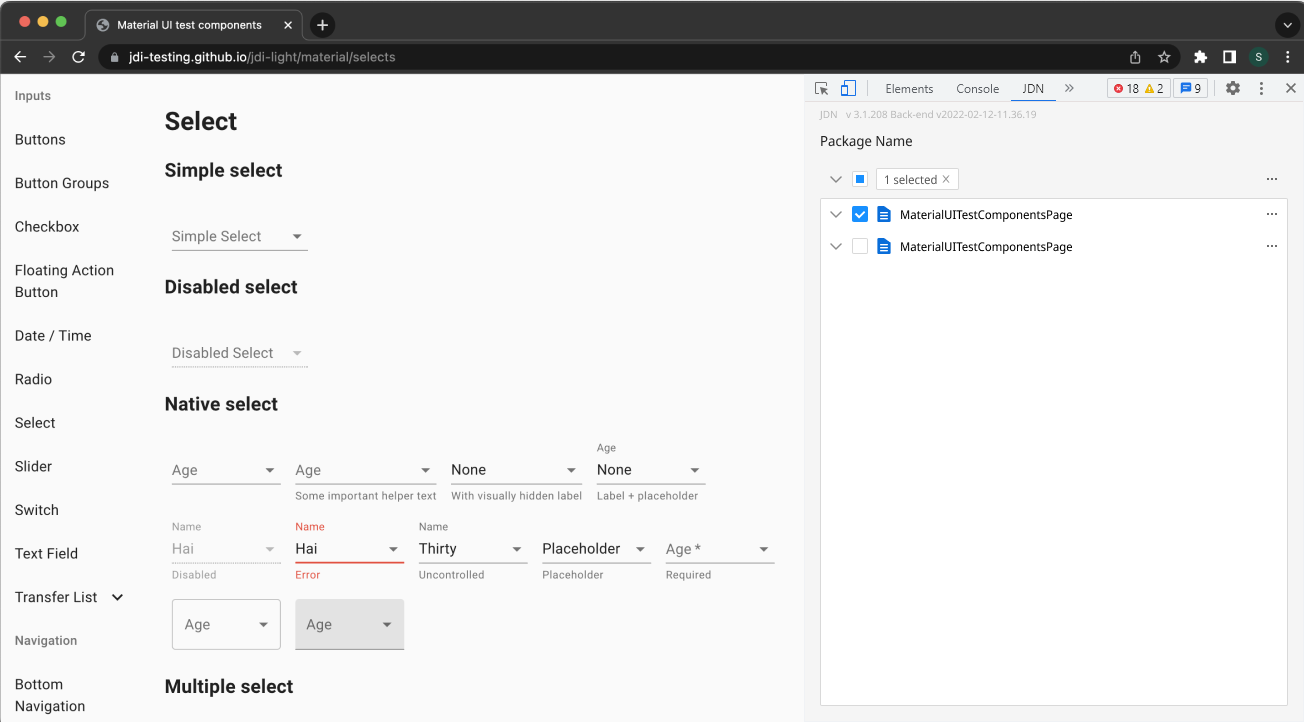Open DevTools settings gear
Viewport: 1304px width, 722px height.
click(x=1233, y=88)
